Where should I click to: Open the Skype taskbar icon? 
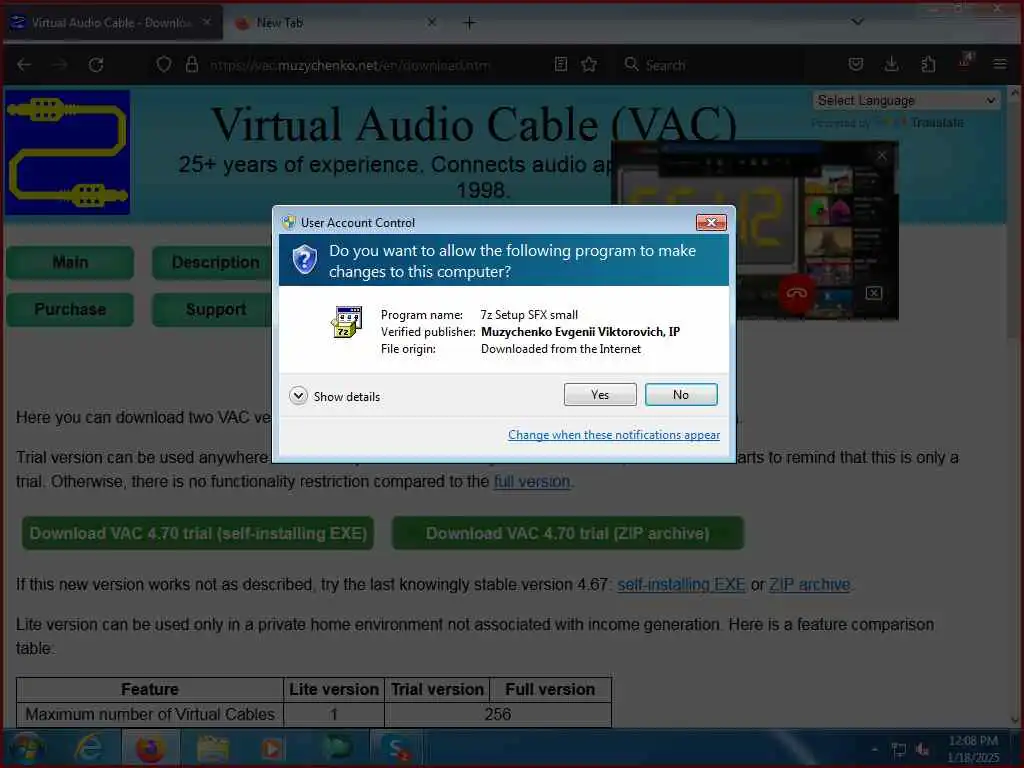point(398,748)
